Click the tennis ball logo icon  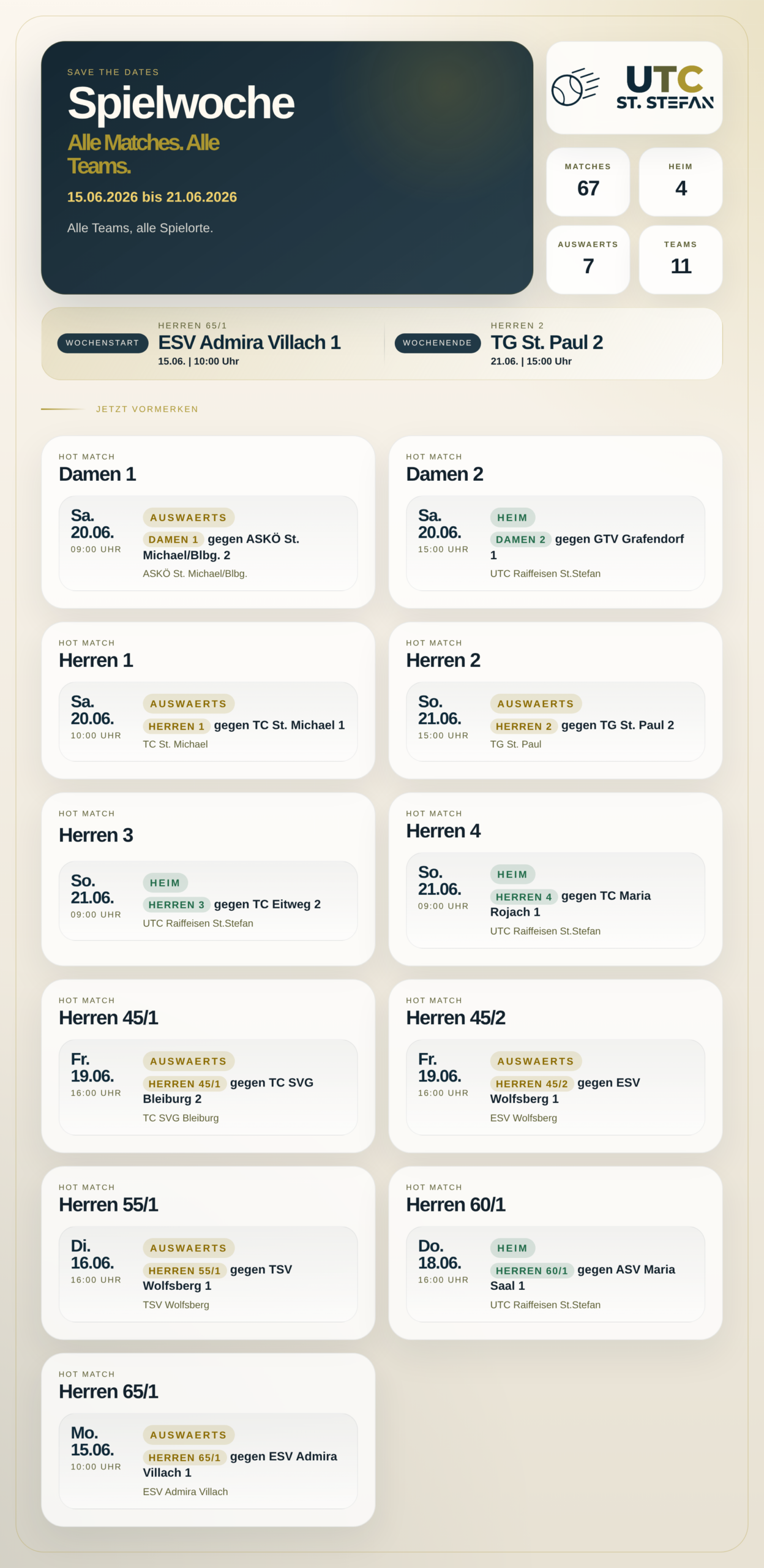pyautogui.click(x=574, y=88)
